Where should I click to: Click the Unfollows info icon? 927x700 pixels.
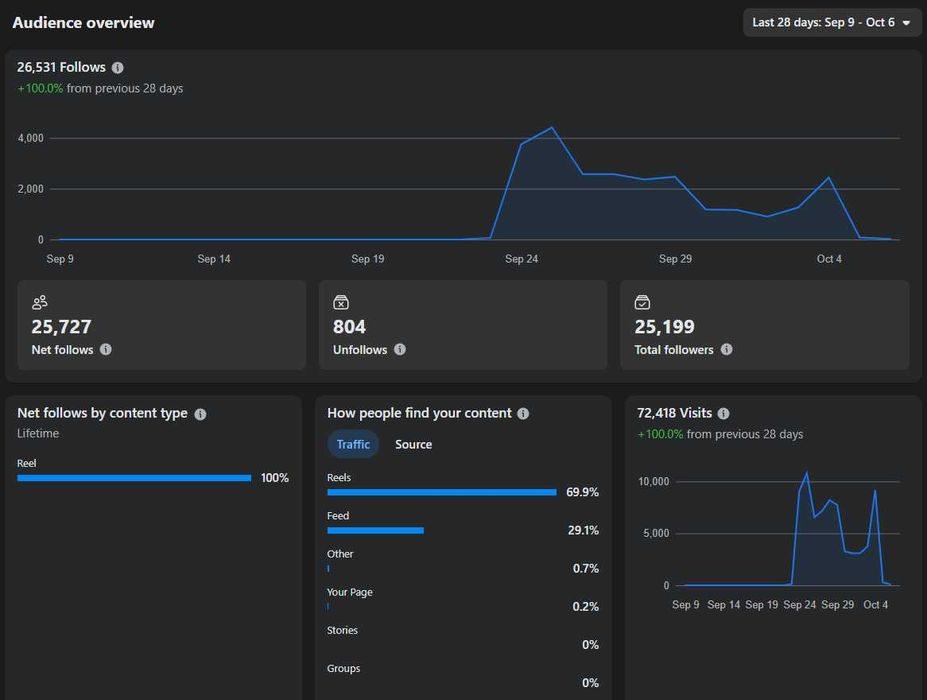pos(400,349)
